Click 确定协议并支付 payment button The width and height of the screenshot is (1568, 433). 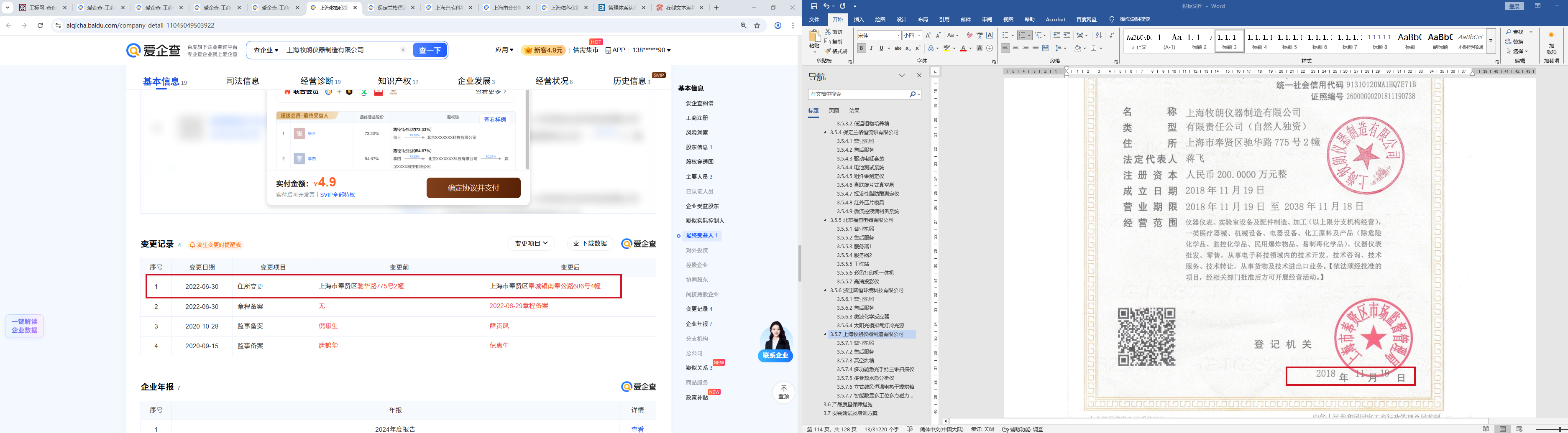473,188
